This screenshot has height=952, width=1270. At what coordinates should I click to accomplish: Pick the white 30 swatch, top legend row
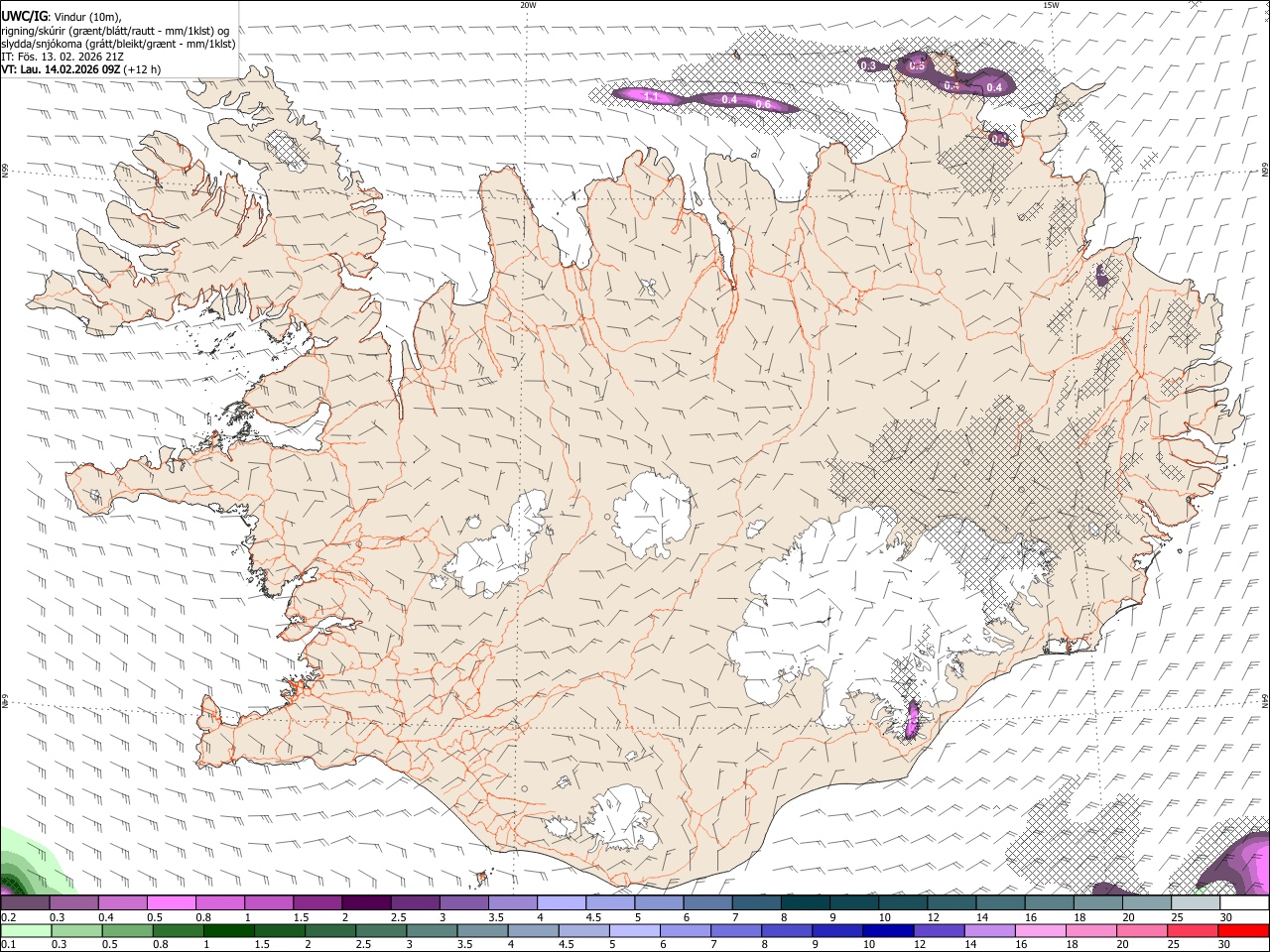[x=1244, y=903]
